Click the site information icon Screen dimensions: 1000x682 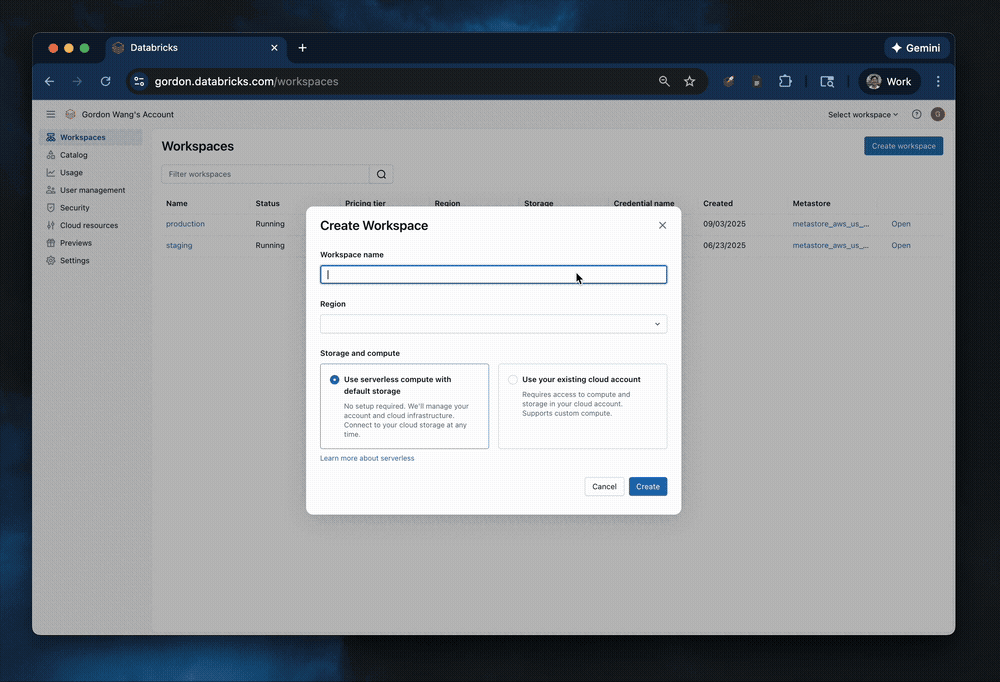139,82
